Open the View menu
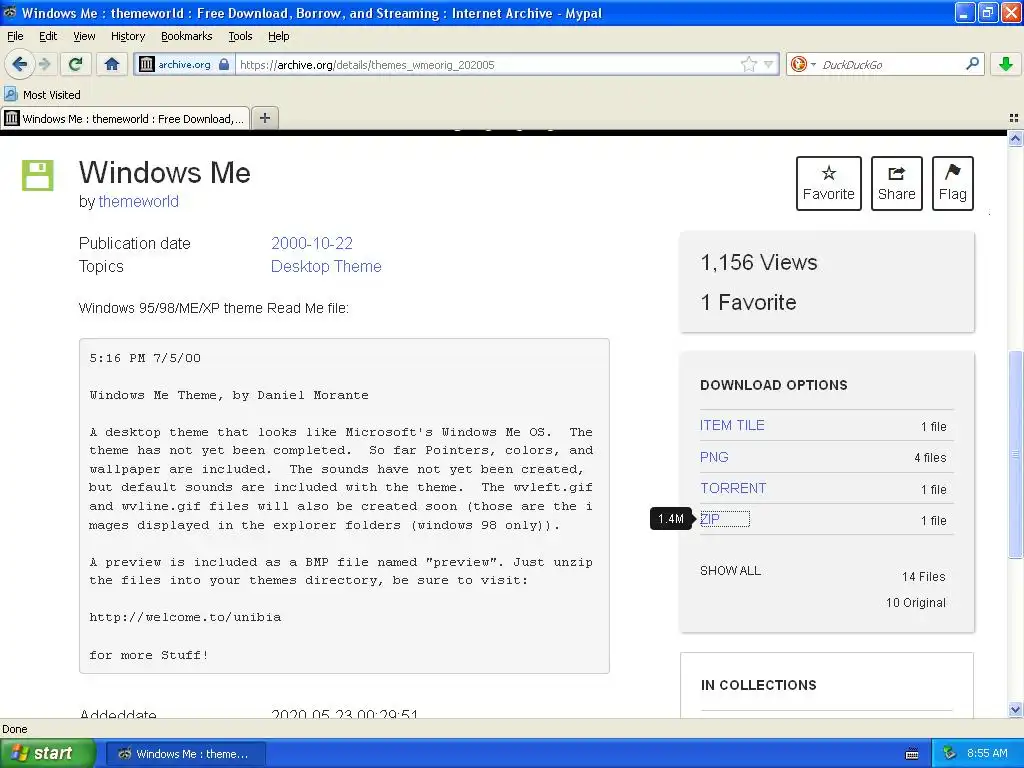 tap(84, 36)
